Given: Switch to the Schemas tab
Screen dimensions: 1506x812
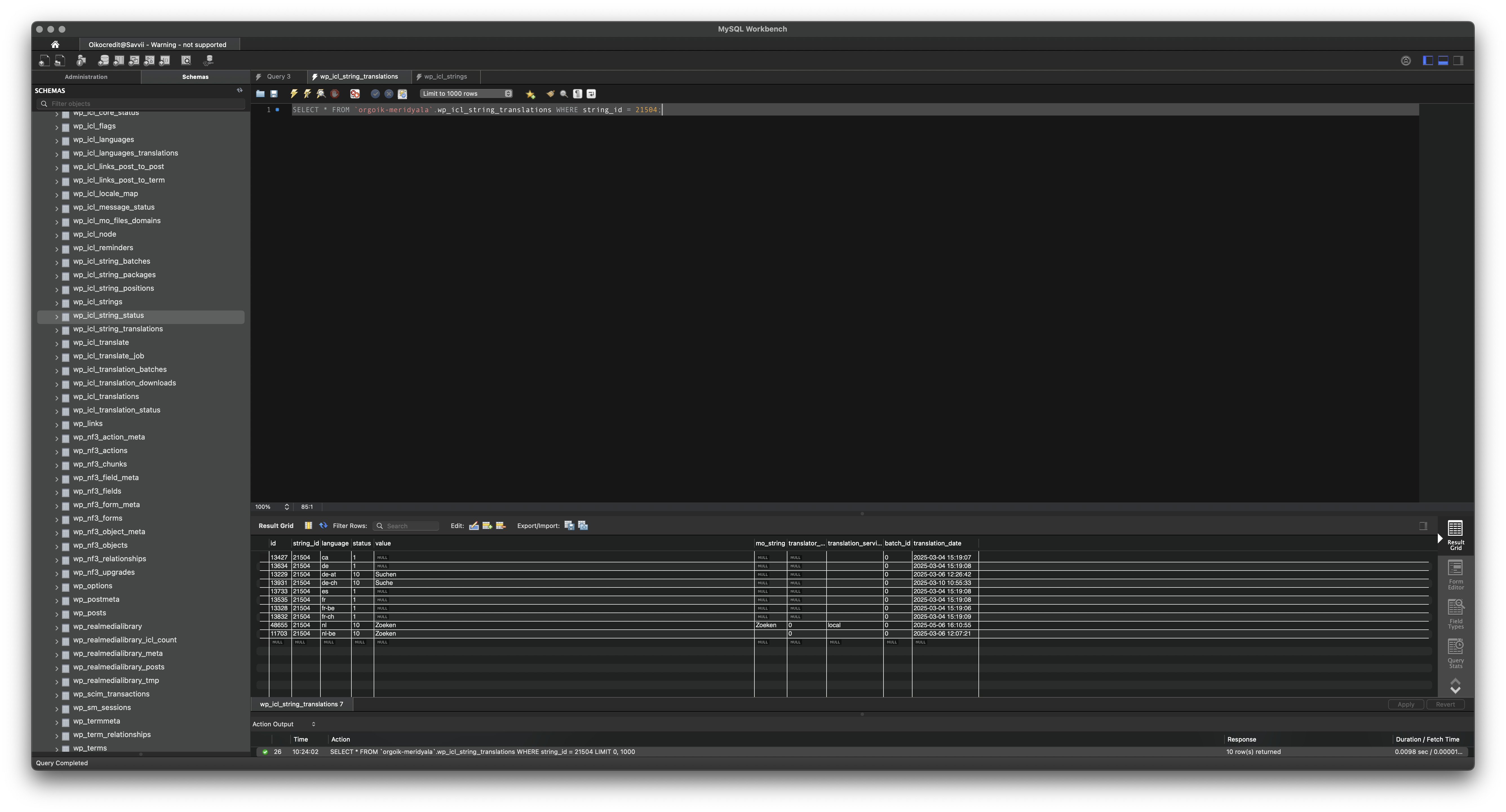Looking at the screenshot, I should (x=195, y=77).
